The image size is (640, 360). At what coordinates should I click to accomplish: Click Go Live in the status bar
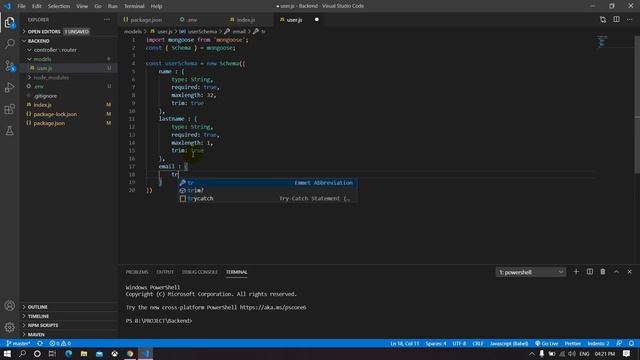click(547, 343)
